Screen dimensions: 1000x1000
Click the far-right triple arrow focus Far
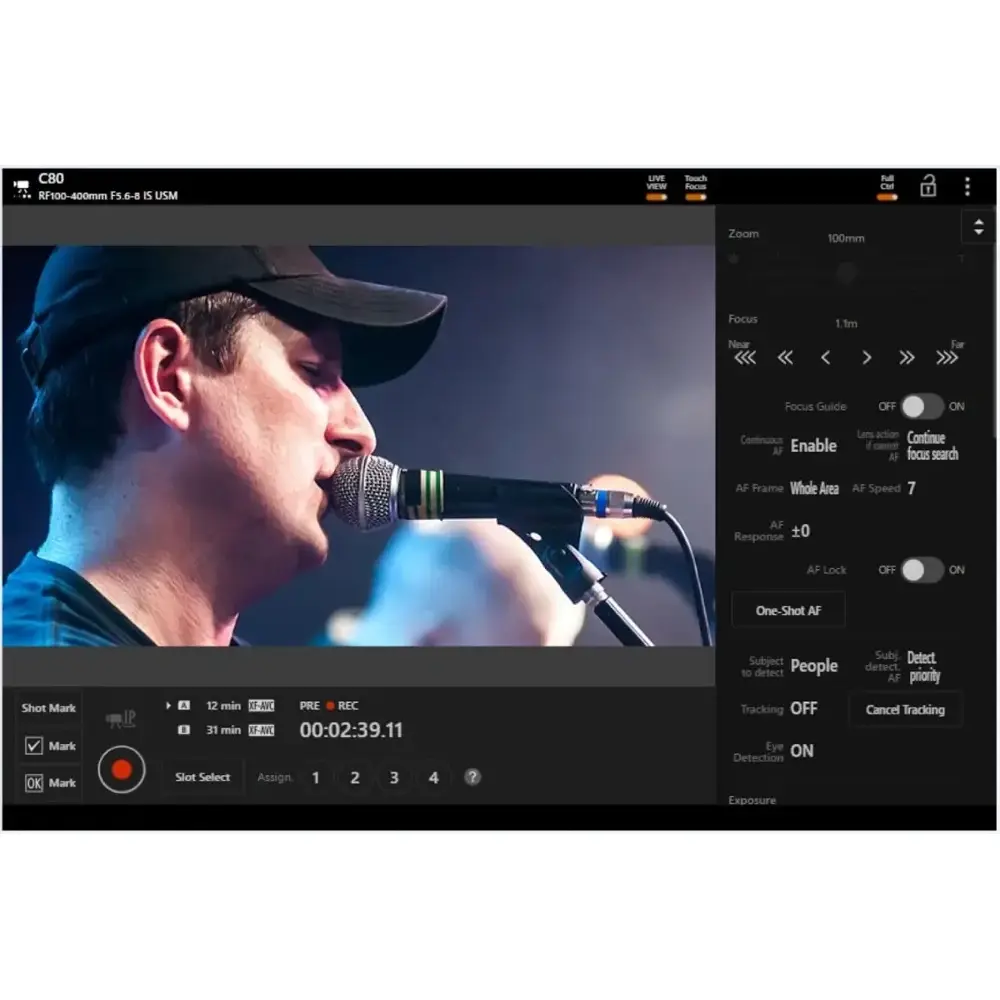point(946,358)
